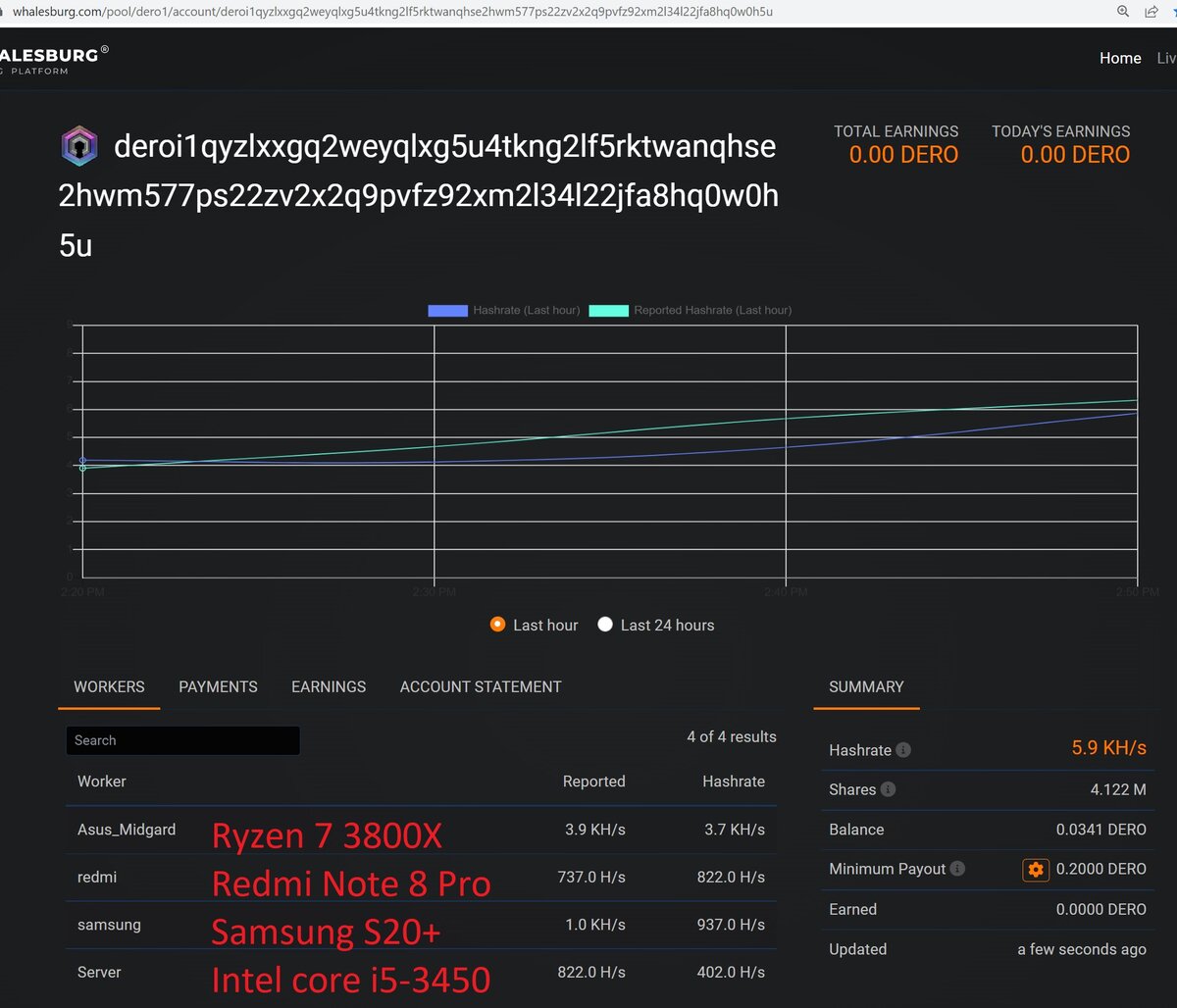
Task: Click the TOTAL EARNINGS 0.00 DERO amount
Action: tap(903, 155)
